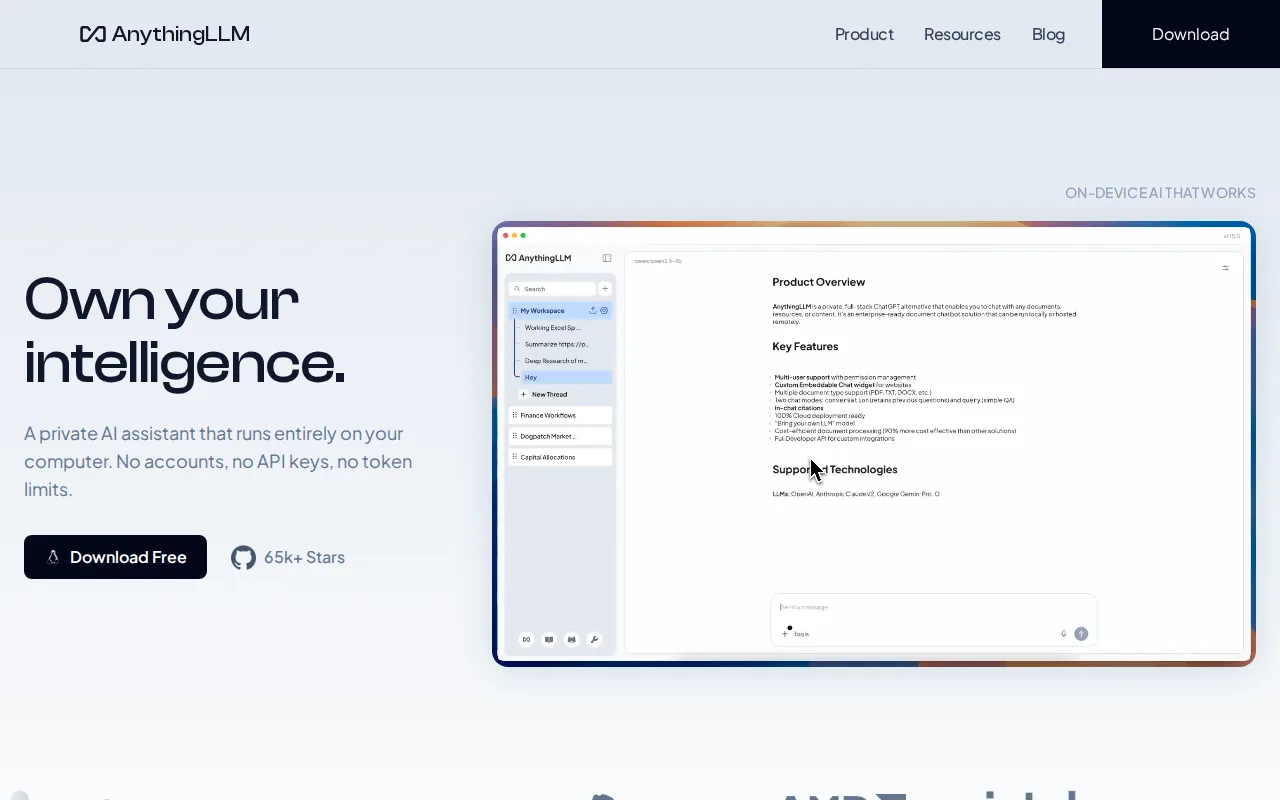
Task: Toggle the sidebar panel icon in app preview
Action: tap(607, 258)
